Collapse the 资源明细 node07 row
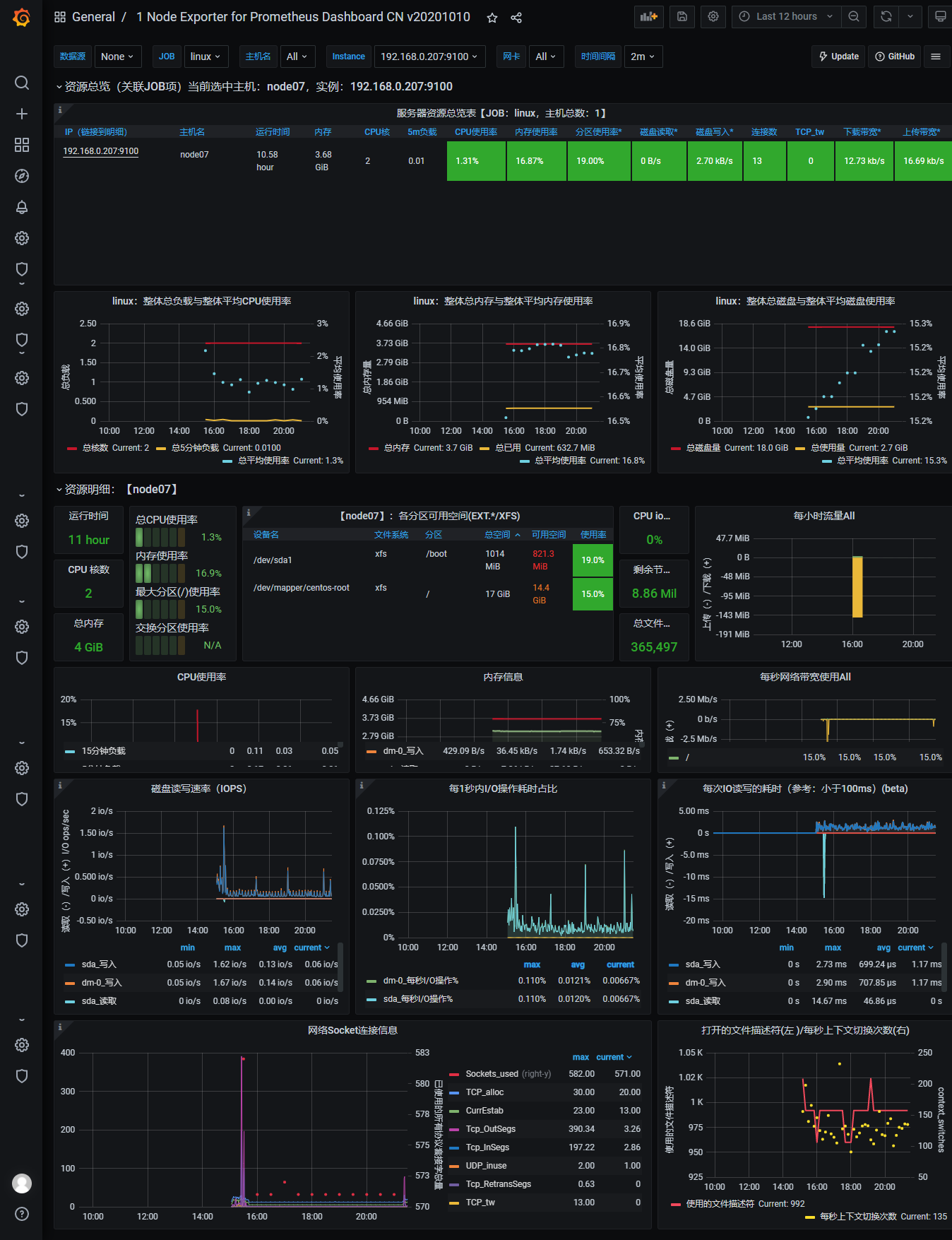Screen dimensions: 952x1240 coord(117,489)
